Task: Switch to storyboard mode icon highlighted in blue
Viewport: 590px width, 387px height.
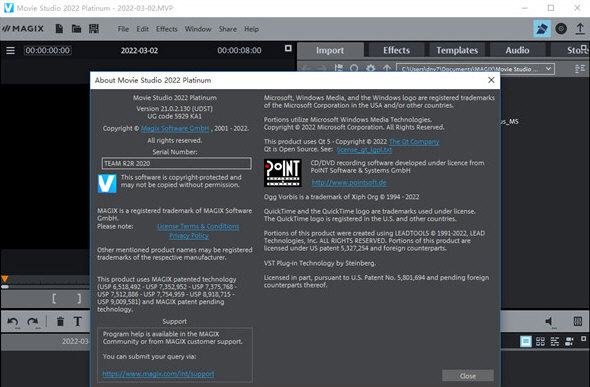Action: 526,341
